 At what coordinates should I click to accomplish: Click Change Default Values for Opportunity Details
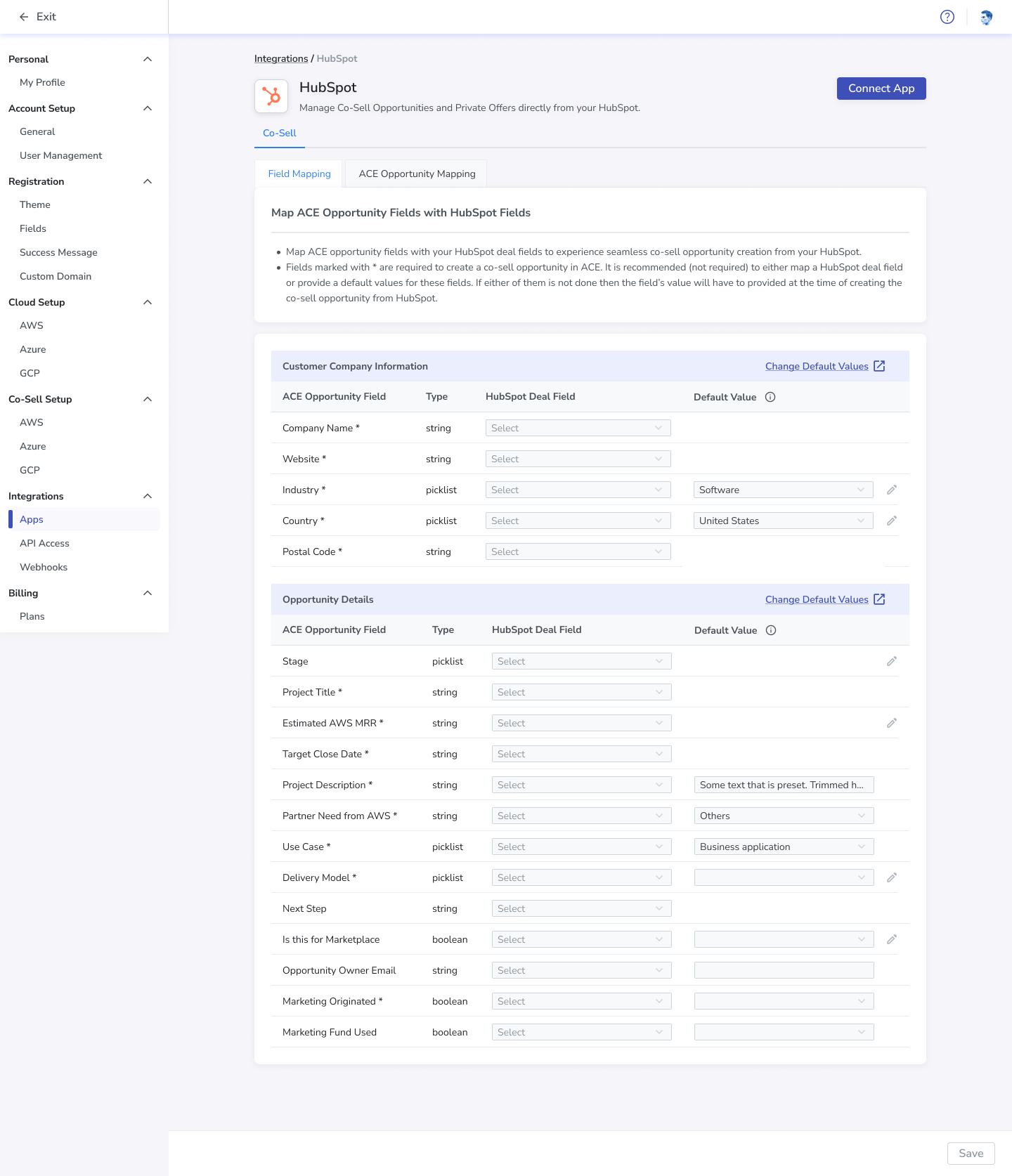coord(817,599)
